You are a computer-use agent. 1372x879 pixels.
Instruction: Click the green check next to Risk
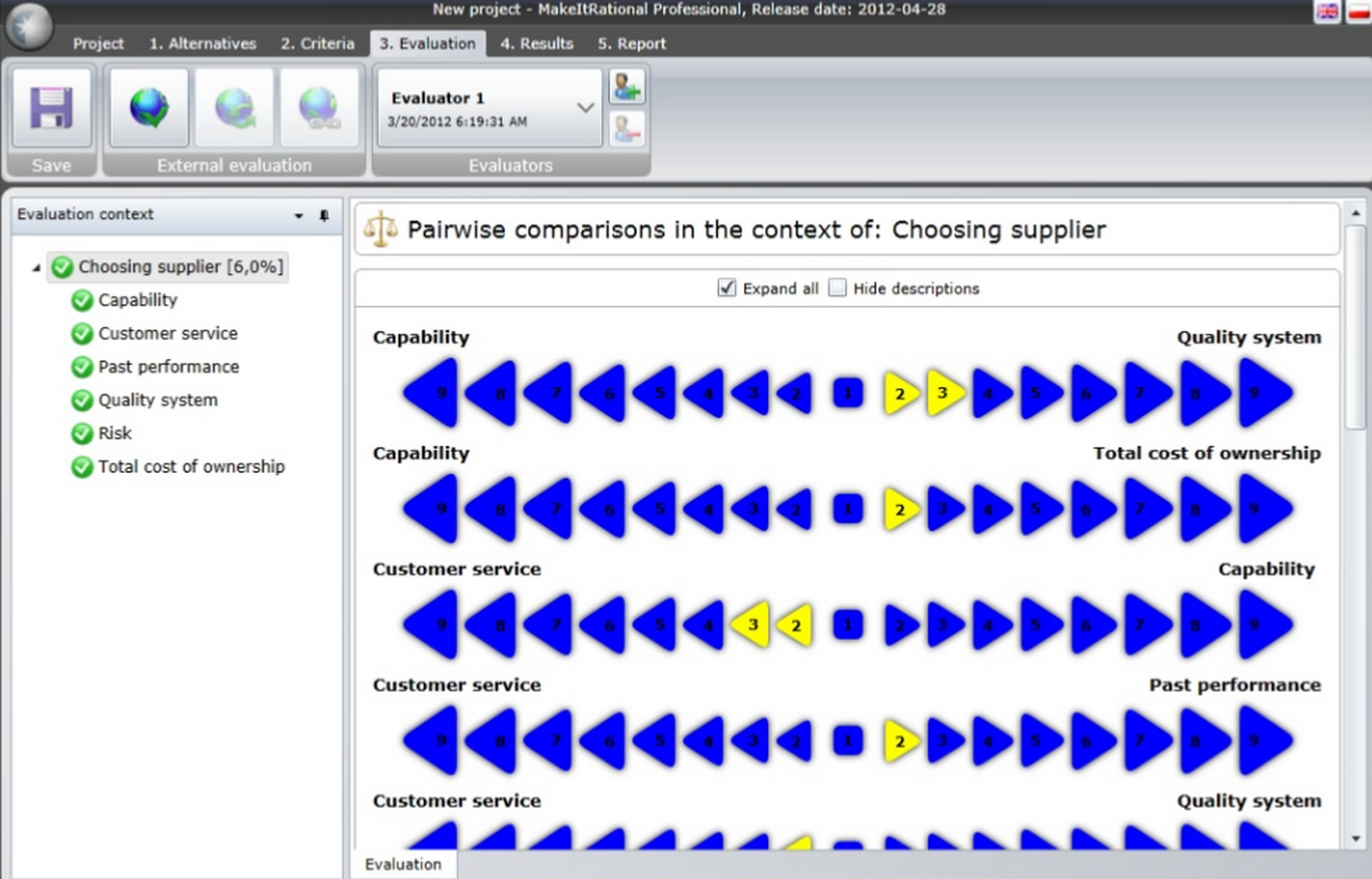(82, 433)
